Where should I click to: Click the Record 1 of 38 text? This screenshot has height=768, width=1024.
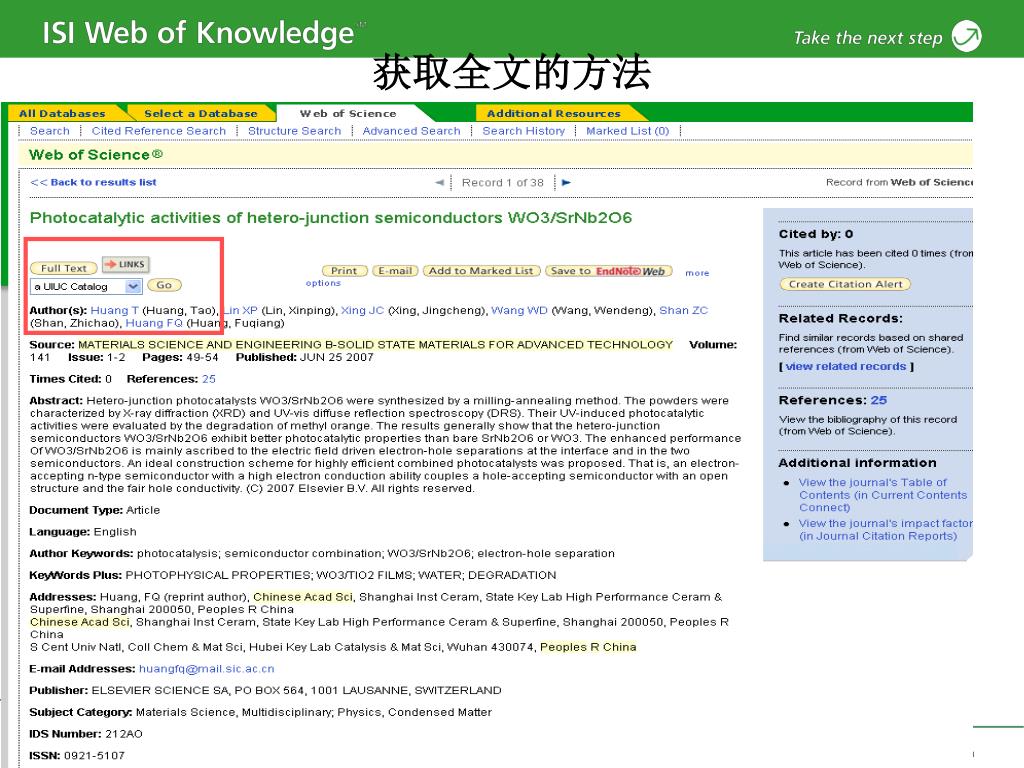coord(502,183)
